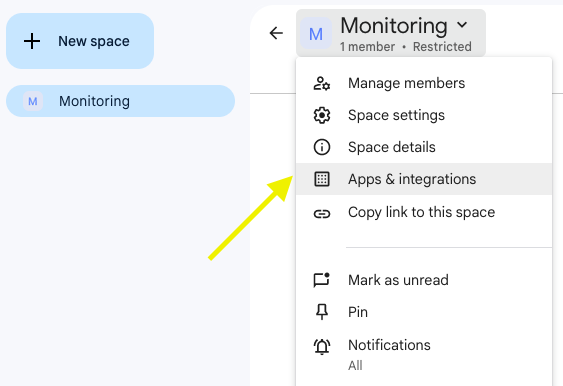Click the 'Restricted' label in header

point(442,47)
